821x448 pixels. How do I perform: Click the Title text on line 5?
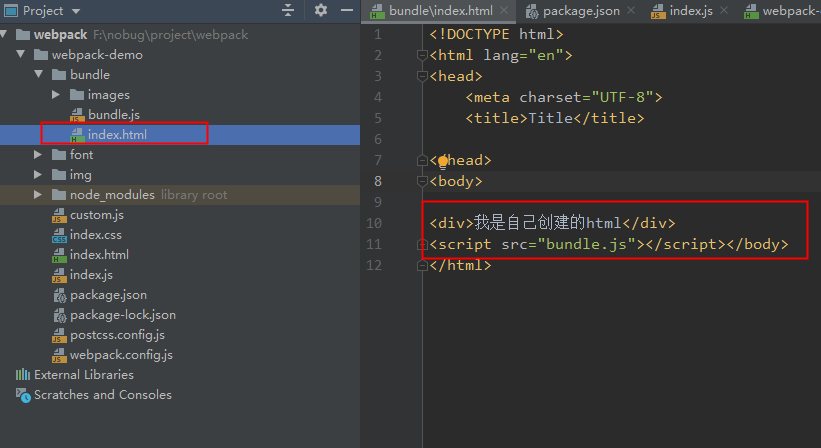550,118
